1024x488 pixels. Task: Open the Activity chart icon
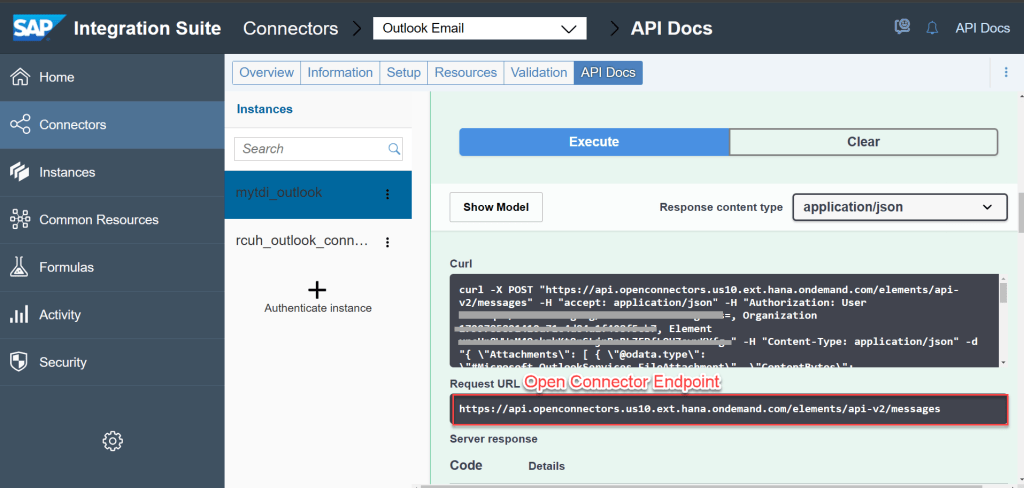[x=19, y=315]
